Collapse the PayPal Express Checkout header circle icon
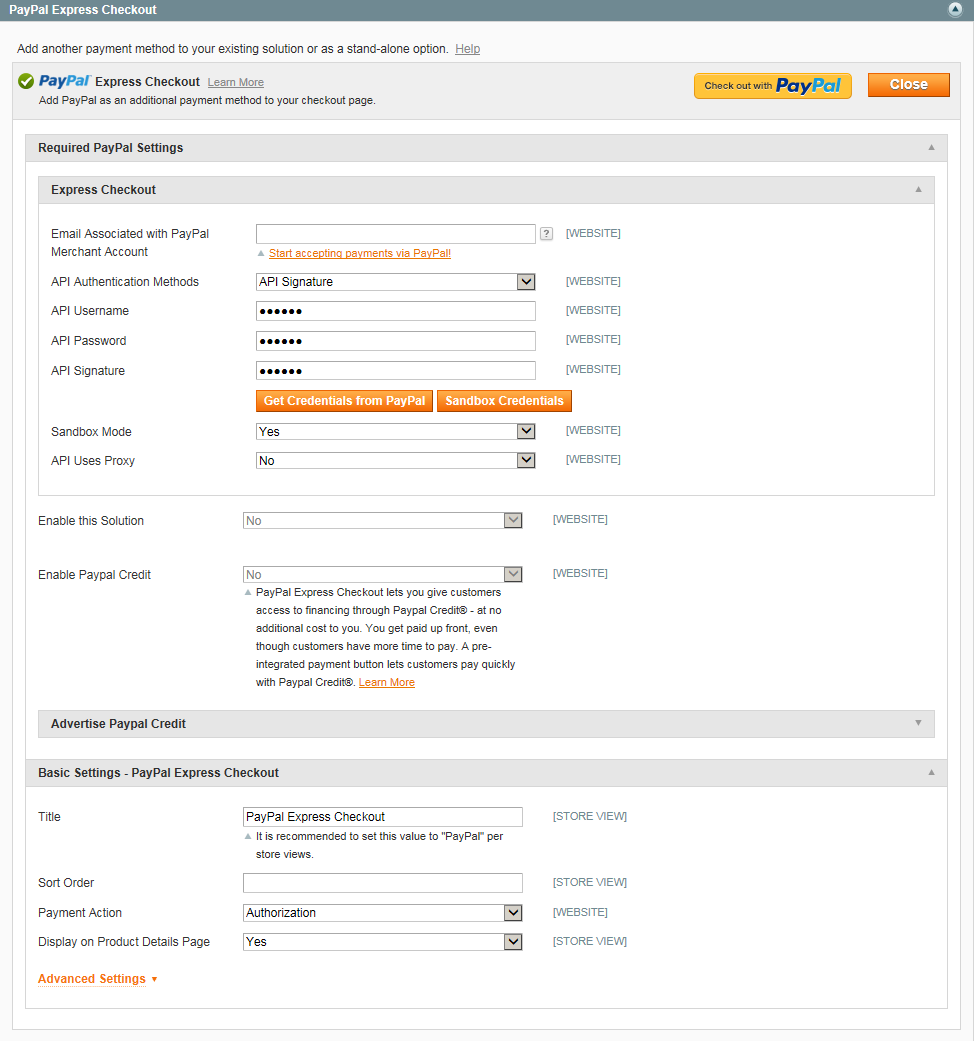 (x=955, y=9)
